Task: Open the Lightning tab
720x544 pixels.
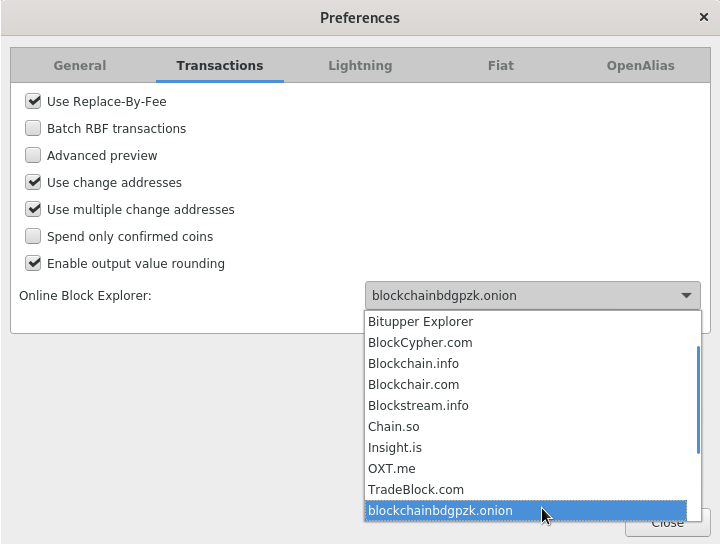Action: (x=360, y=66)
